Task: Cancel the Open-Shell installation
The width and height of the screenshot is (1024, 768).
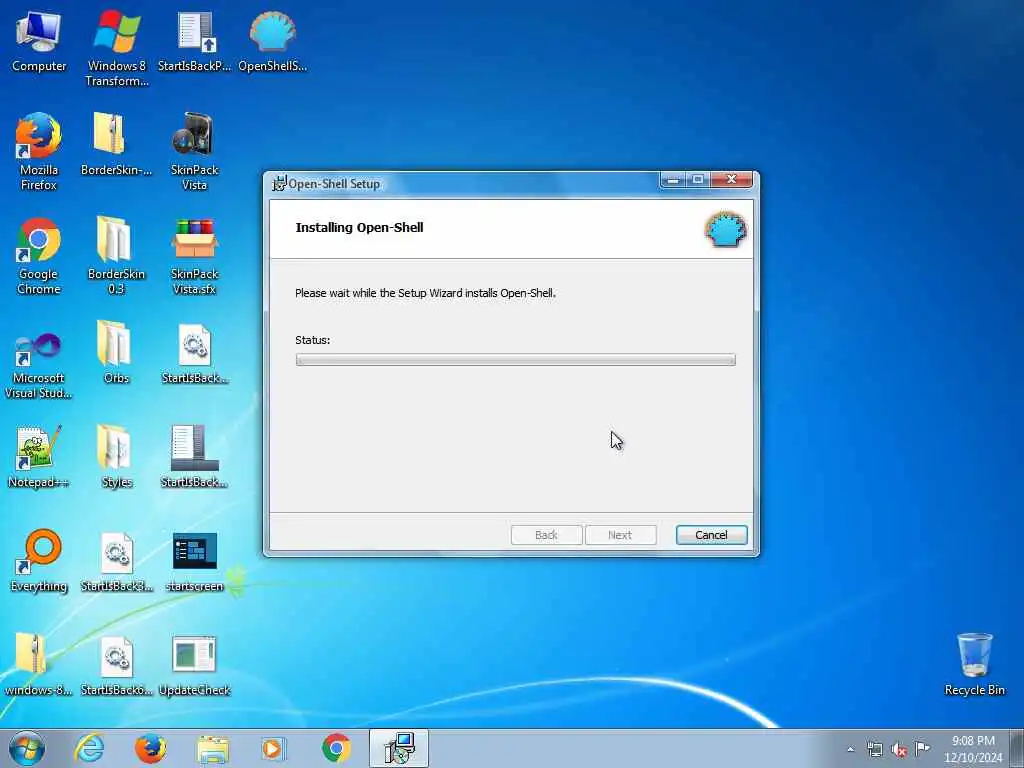Action: (x=711, y=535)
